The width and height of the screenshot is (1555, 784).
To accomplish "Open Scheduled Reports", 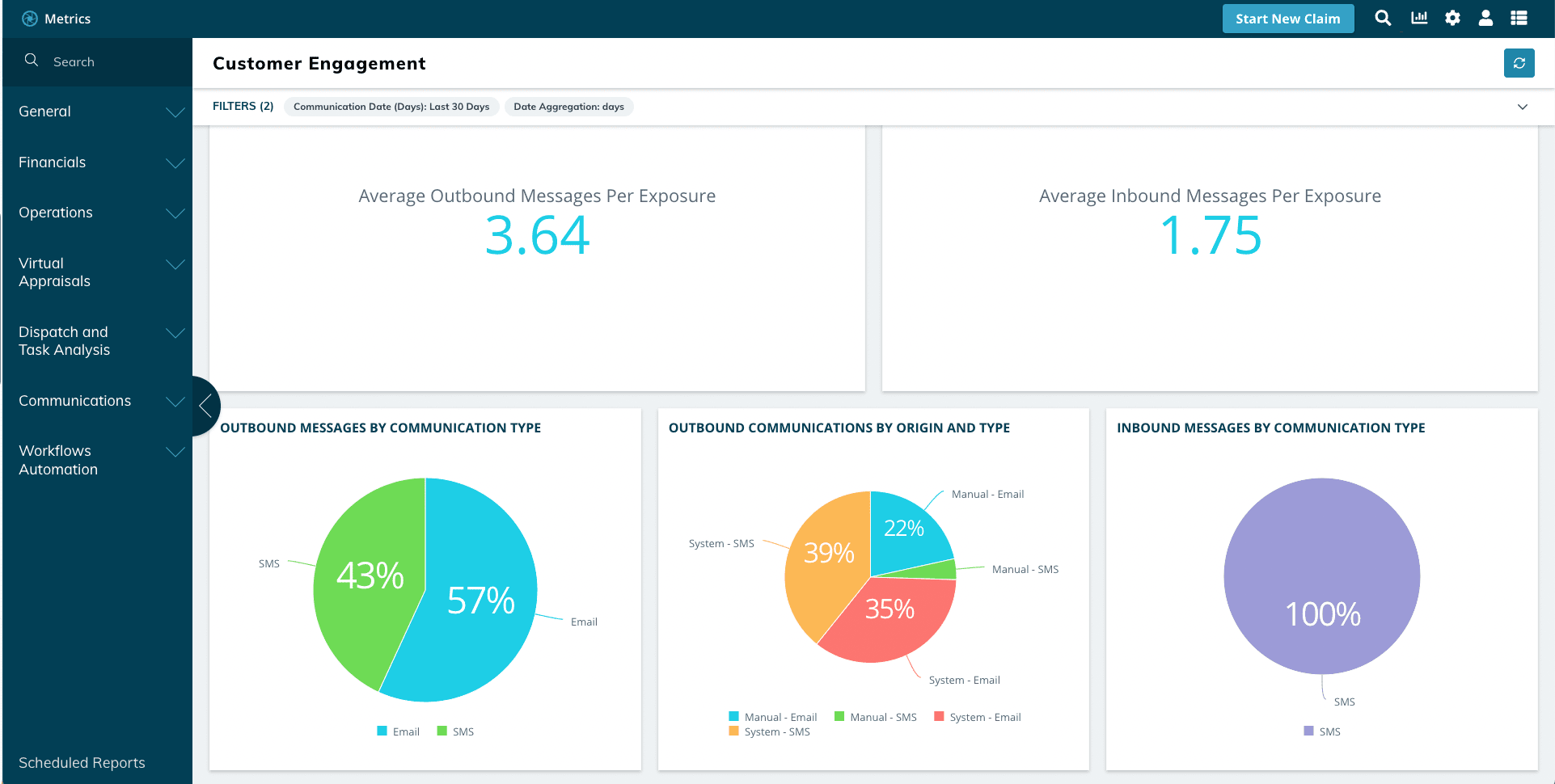I will click(81, 762).
